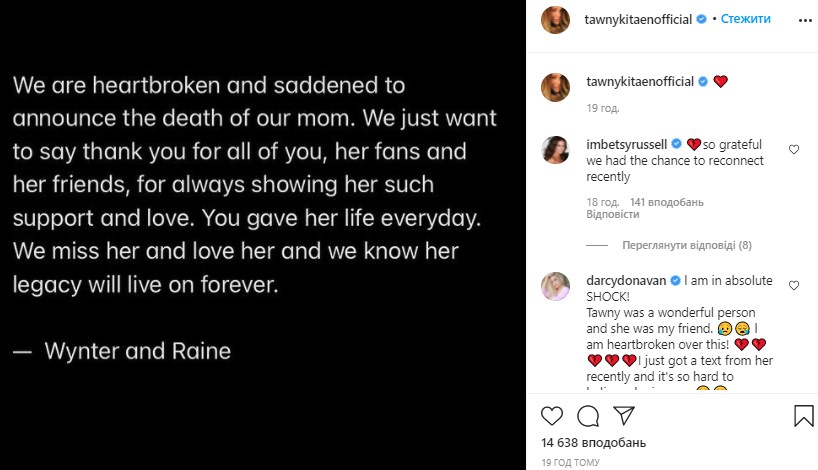Like darcydonavan's comment
The width and height of the screenshot is (818, 470).
794,286
